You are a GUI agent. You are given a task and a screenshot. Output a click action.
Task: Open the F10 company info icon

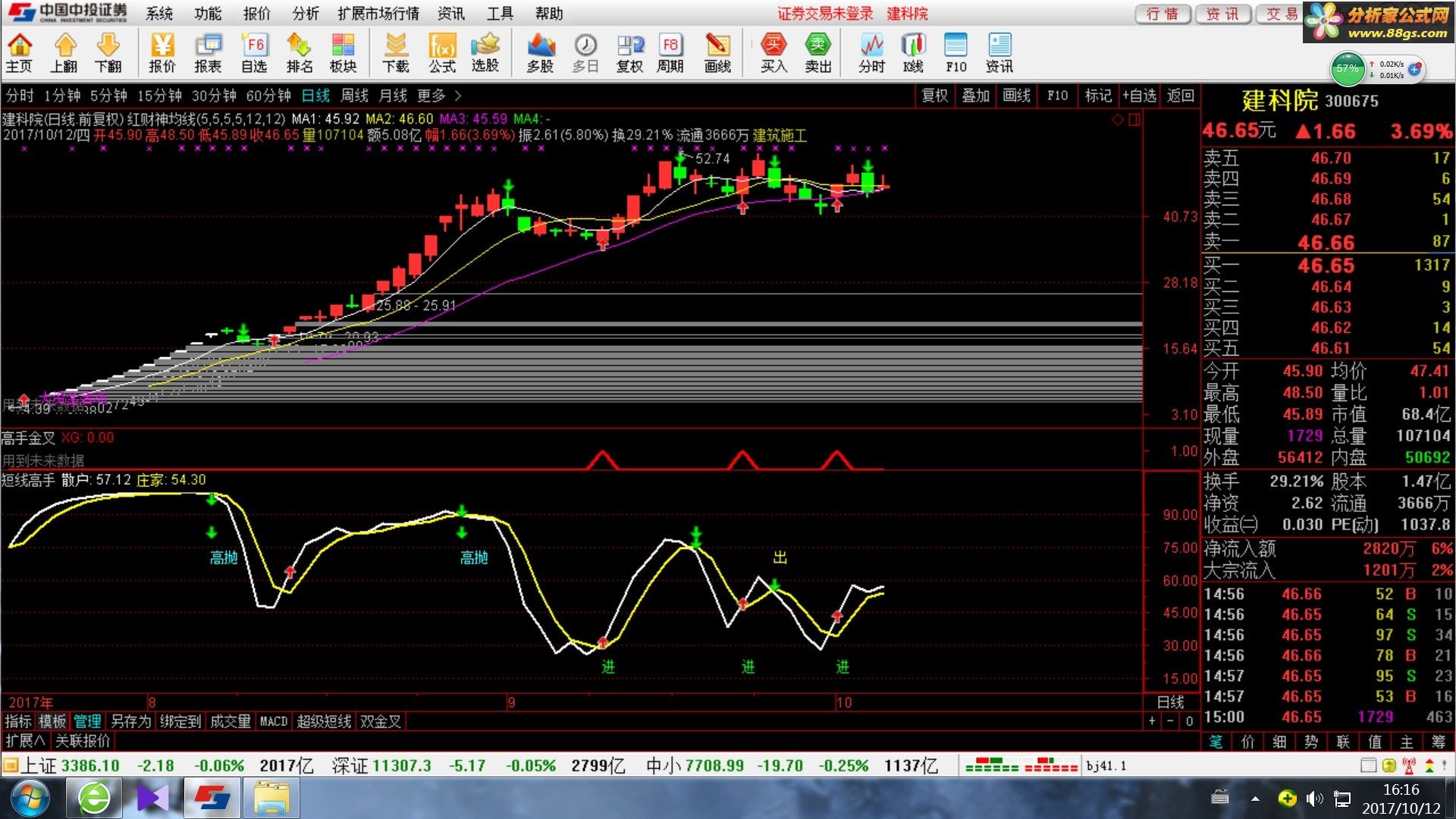click(x=955, y=53)
